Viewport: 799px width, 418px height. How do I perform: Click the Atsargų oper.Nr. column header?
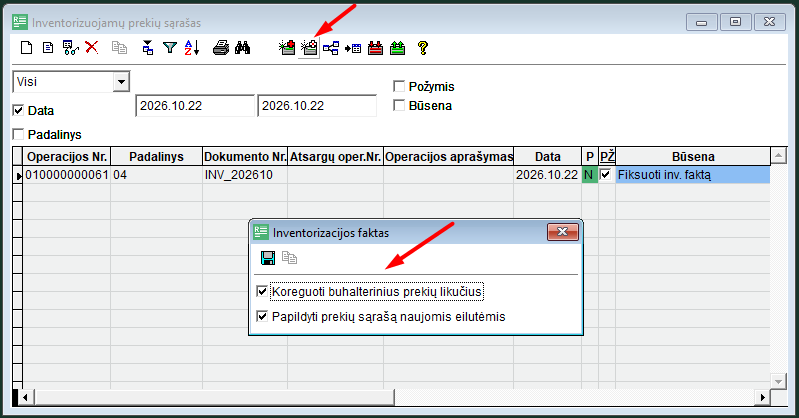coord(335,156)
